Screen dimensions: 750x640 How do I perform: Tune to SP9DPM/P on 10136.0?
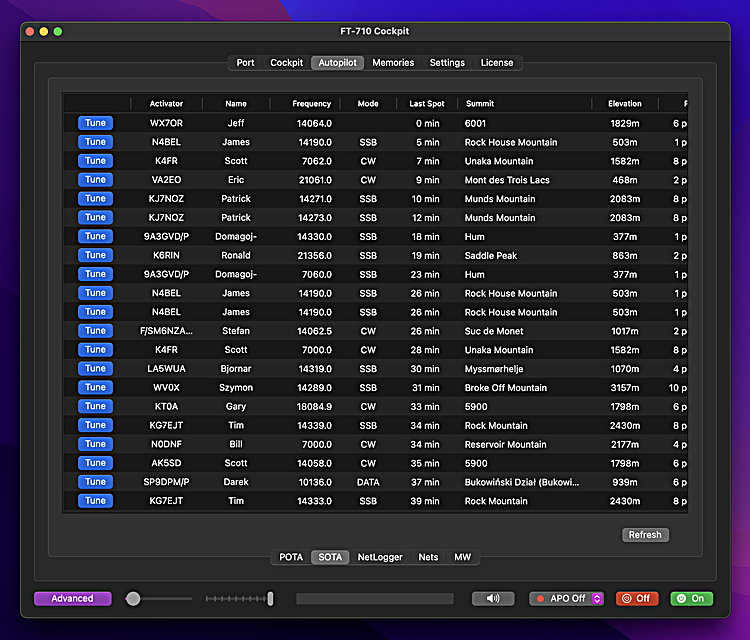coord(95,482)
